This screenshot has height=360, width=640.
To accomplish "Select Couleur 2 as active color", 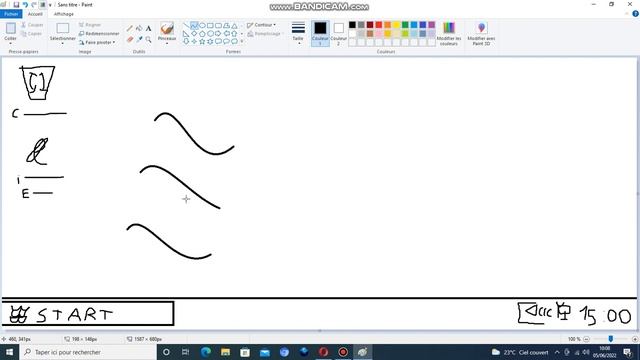I will point(338,33).
